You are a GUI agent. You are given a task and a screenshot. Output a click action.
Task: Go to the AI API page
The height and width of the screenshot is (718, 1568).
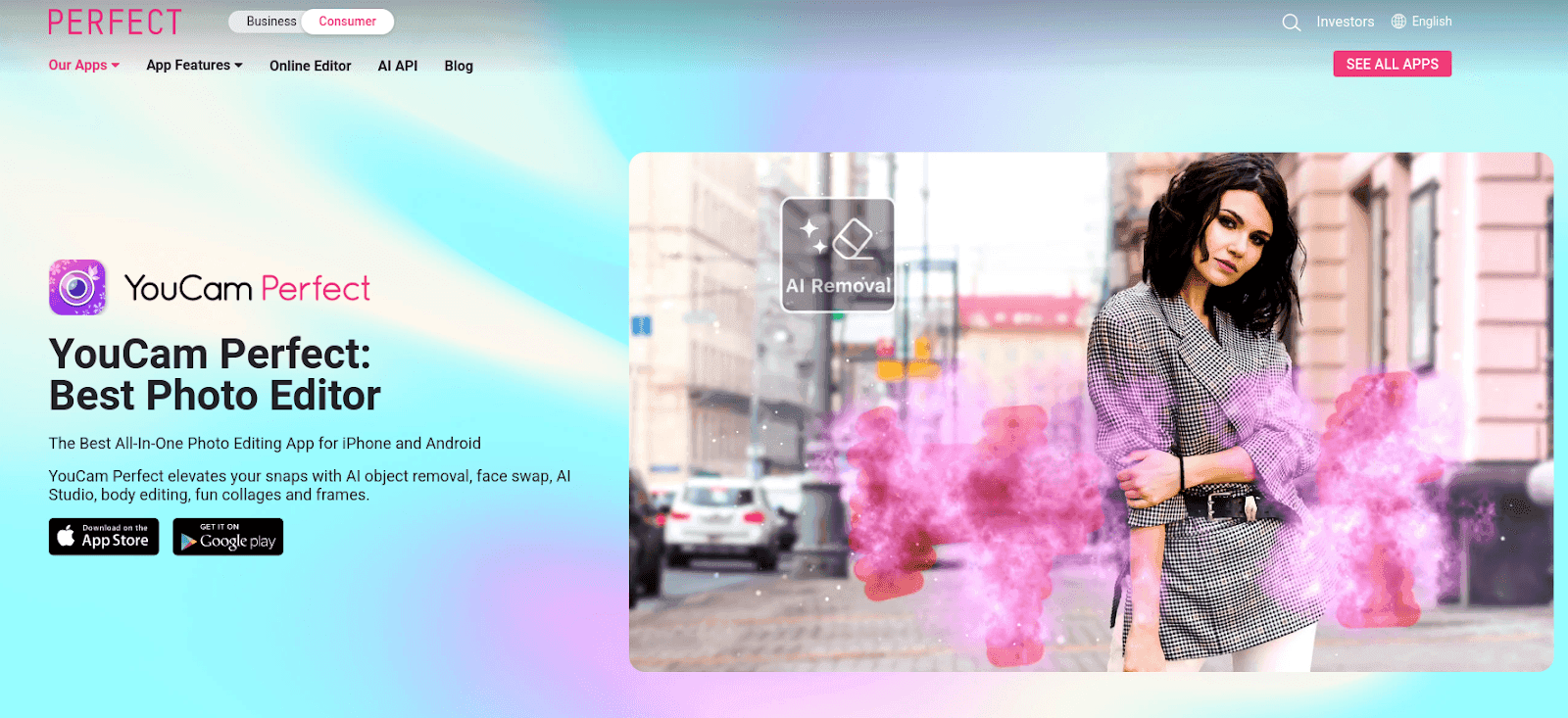tap(398, 66)
